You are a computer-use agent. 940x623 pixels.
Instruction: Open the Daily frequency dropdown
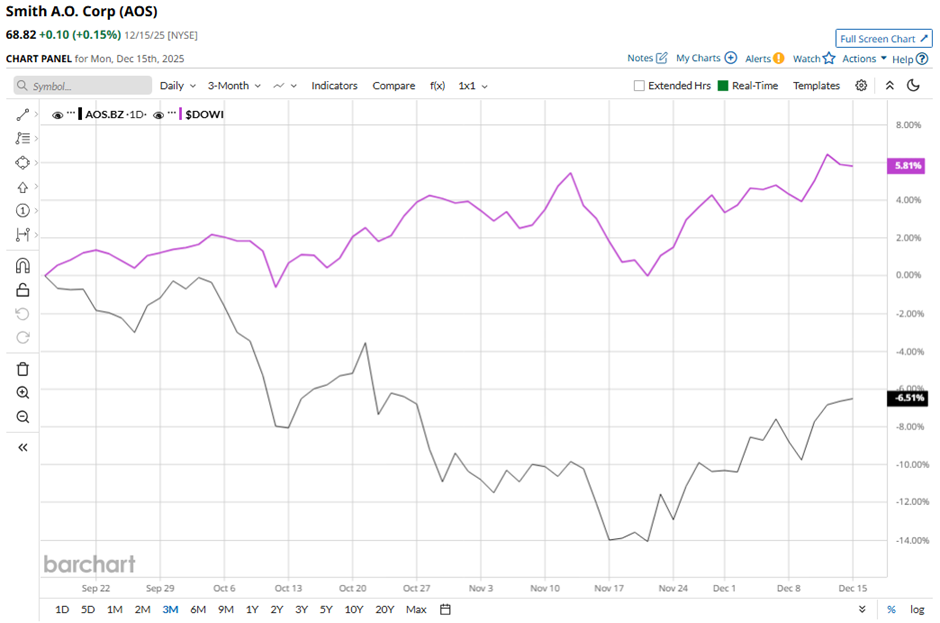177,86
